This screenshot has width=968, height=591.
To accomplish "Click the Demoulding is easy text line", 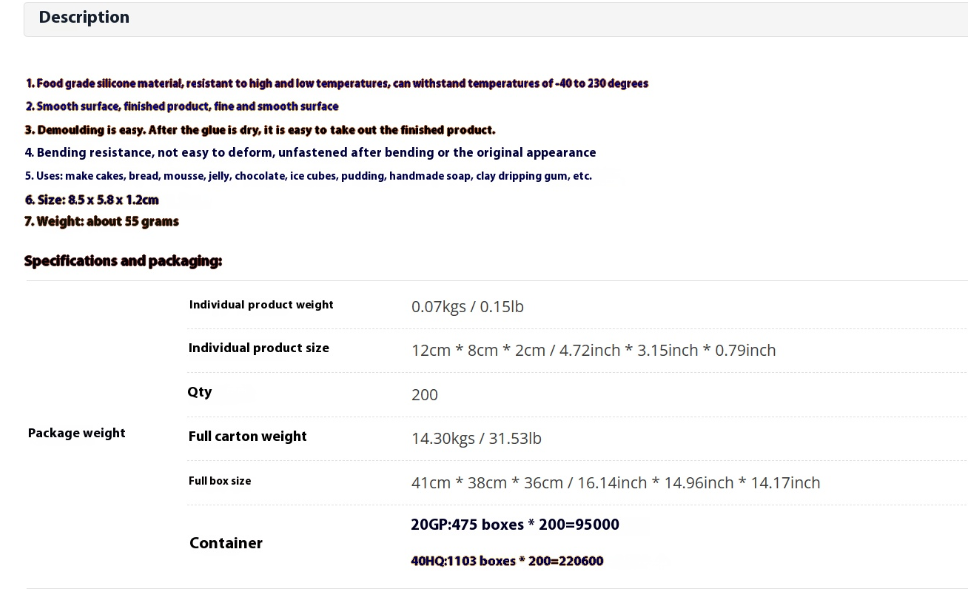I will click(260, 130).
